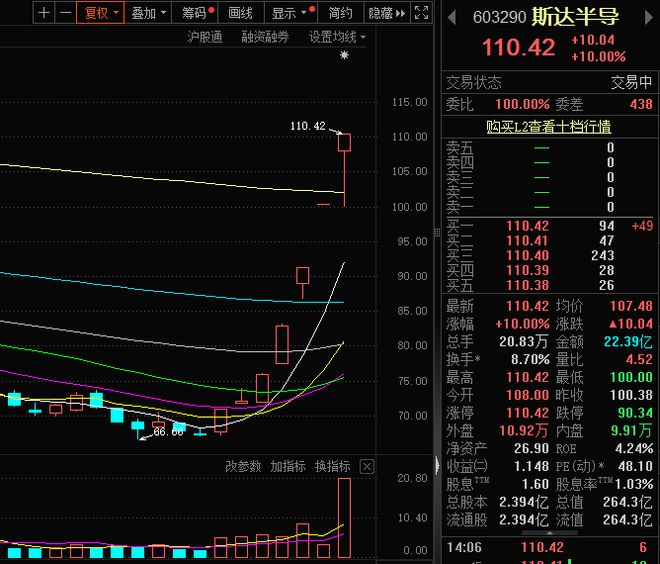Click 委比 value 100.00%
The width and height of the screenshot is (660, 564).
[x=522, y=104]
